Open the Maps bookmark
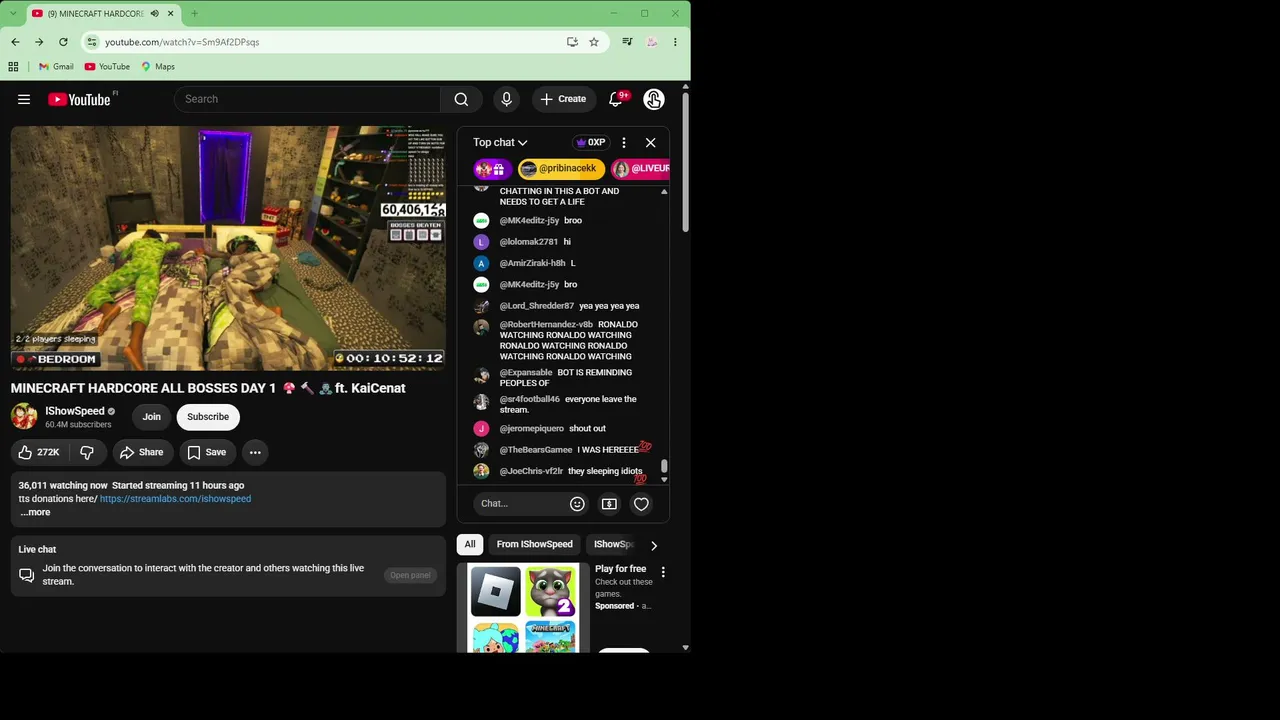The height and width of the screenshot is (720, 1280). [x=158, y=67]
